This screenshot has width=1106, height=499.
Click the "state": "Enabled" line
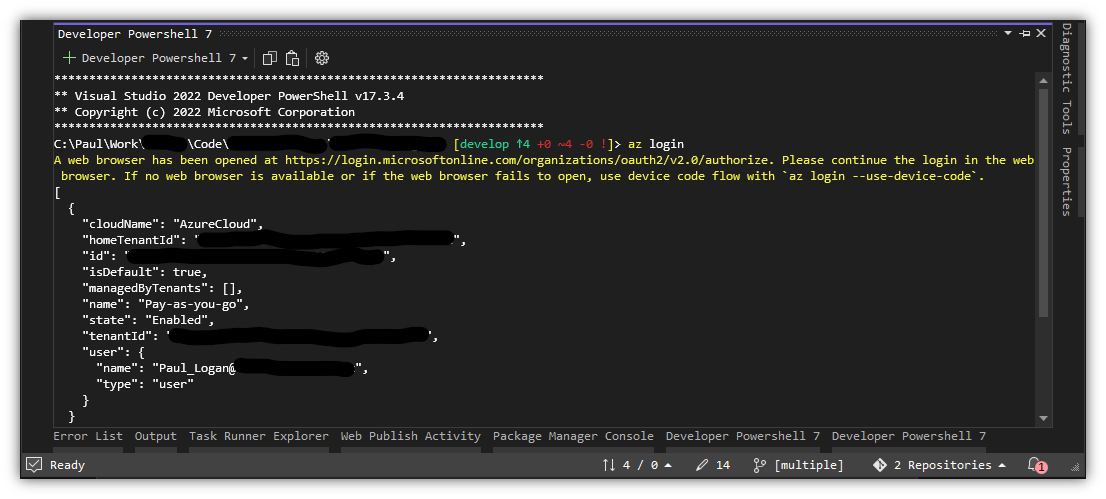(x=148, y=320)
